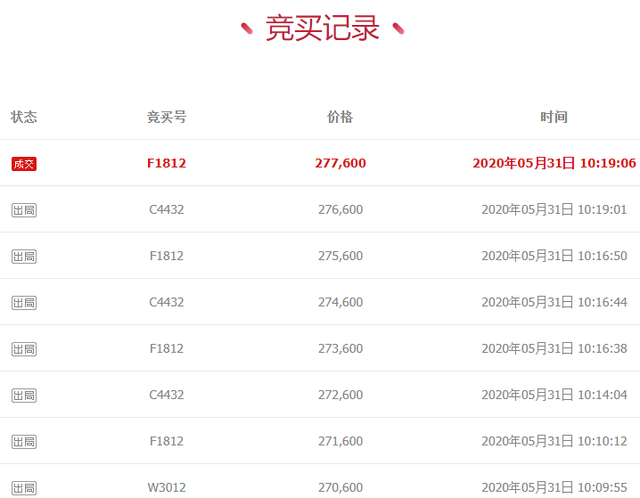
Task: Click the 竞买记录 page title
Action: (x=322, y=28)
